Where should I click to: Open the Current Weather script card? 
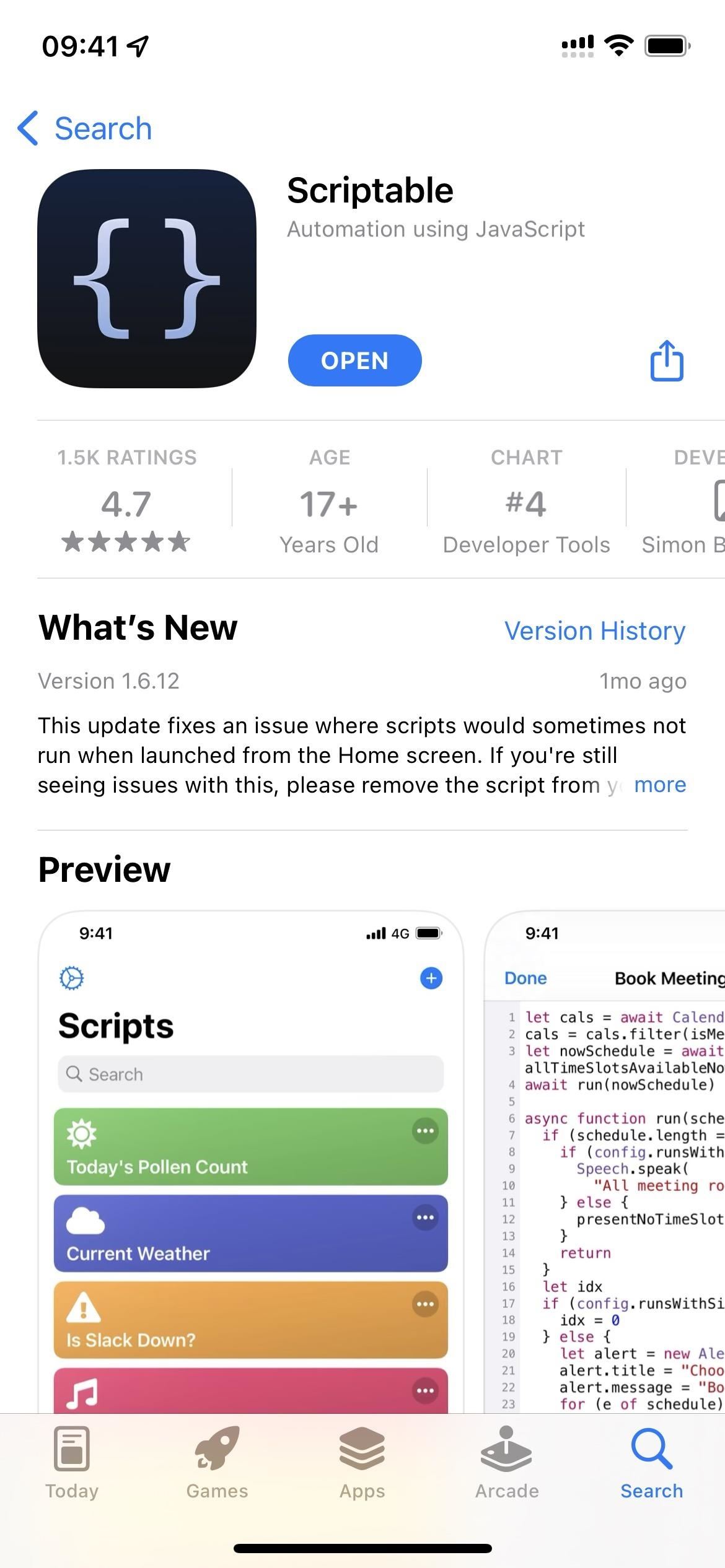251,1233
